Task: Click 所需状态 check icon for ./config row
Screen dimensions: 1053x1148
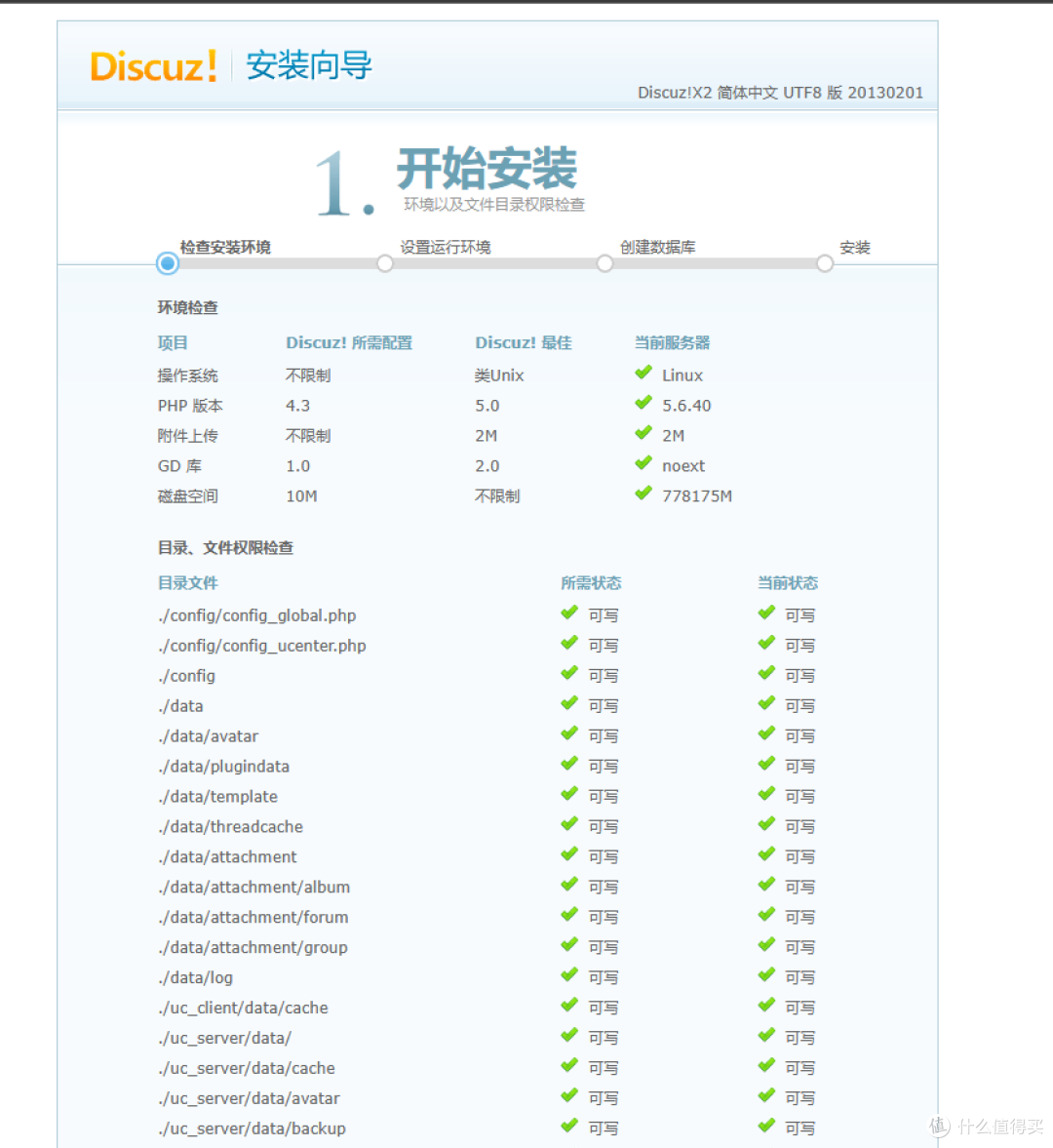Action: (x=569, y=674)
